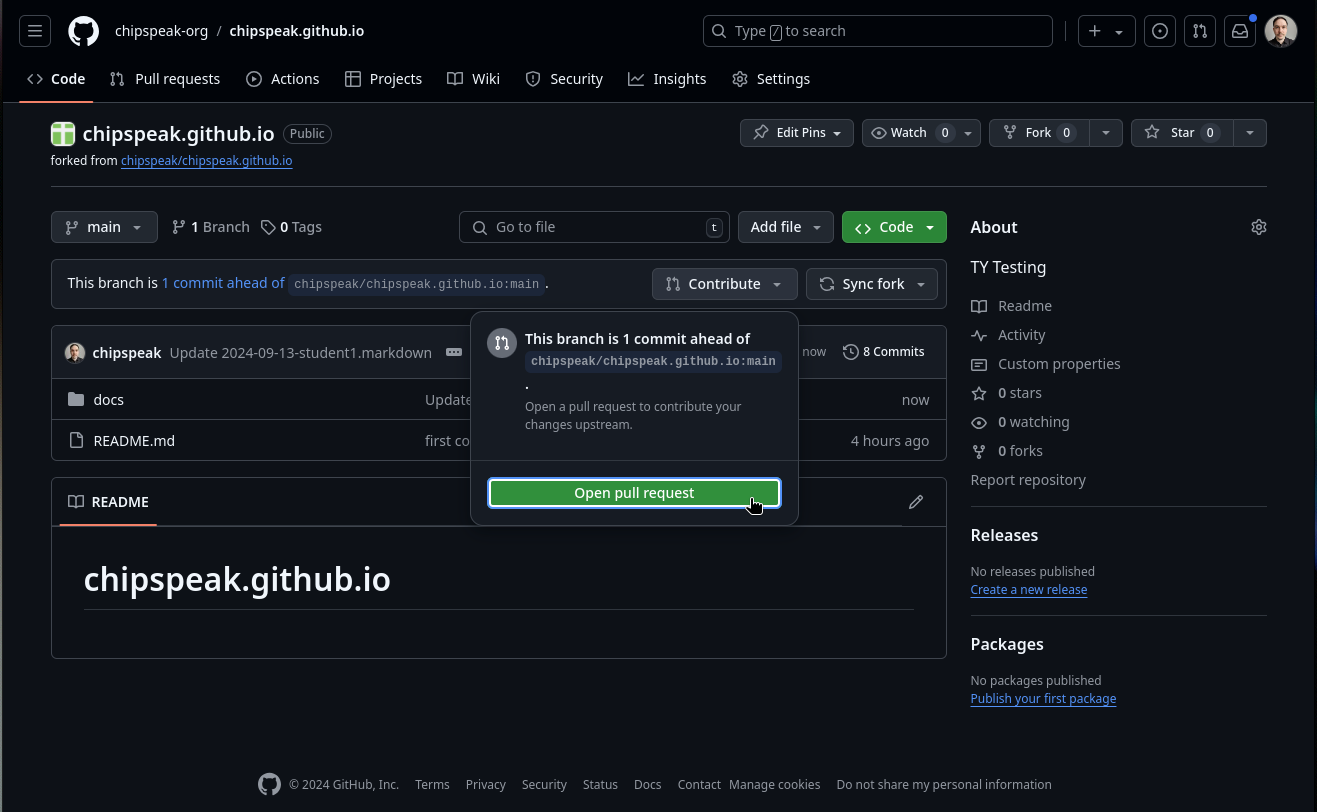Click Create a new release link
The width and height of the screenshot is (1317, 812).
1029,589
